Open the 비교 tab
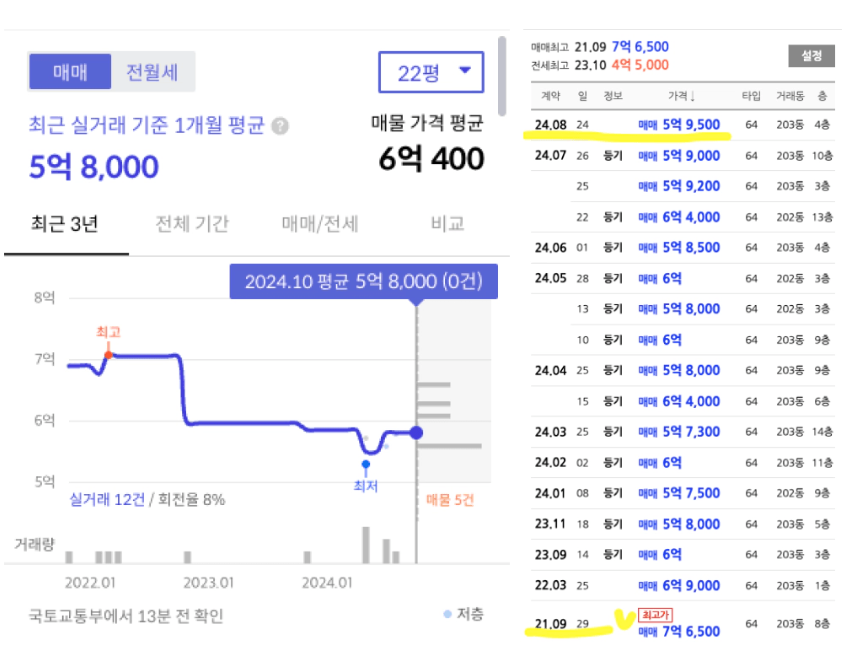The height and width of the screenshot is (668, 854). pos(447,224)
